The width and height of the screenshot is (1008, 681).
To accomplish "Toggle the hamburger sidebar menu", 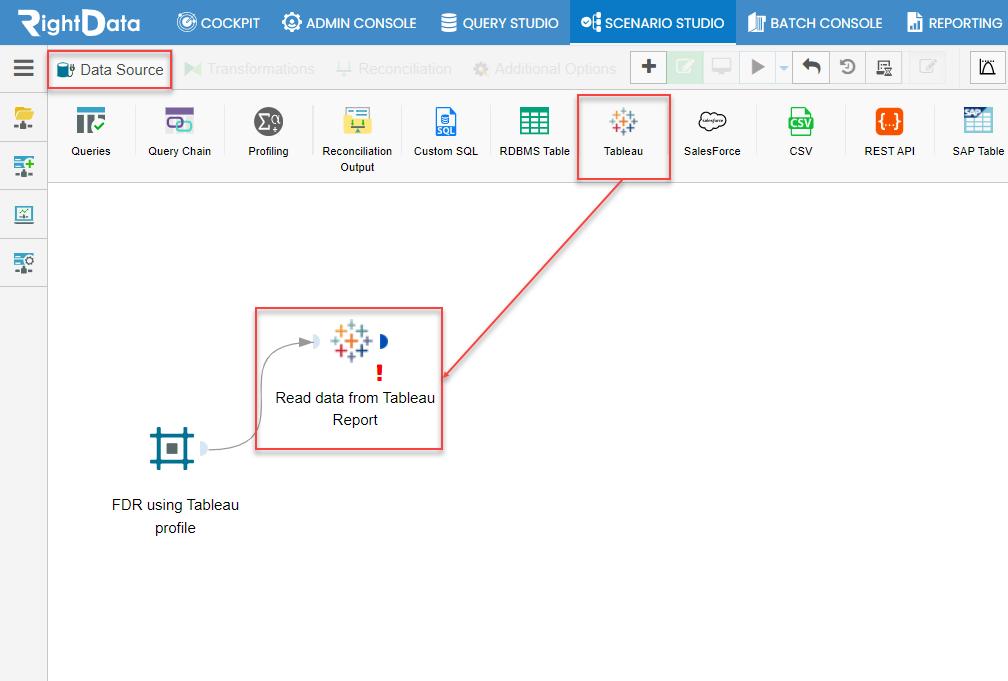I will tap(24, 68).
